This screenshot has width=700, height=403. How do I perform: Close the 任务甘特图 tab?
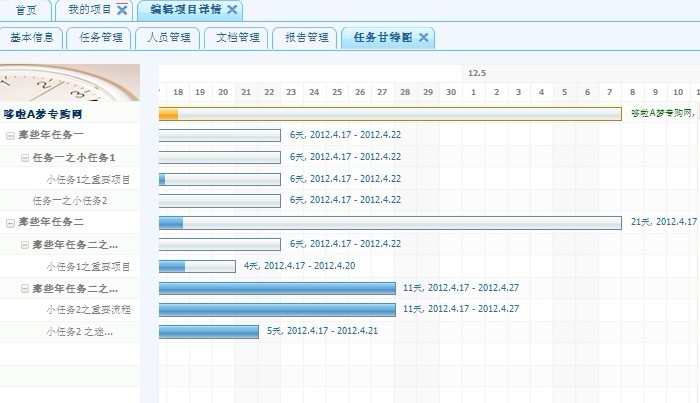pyautogui.click(x=423, y=38)
